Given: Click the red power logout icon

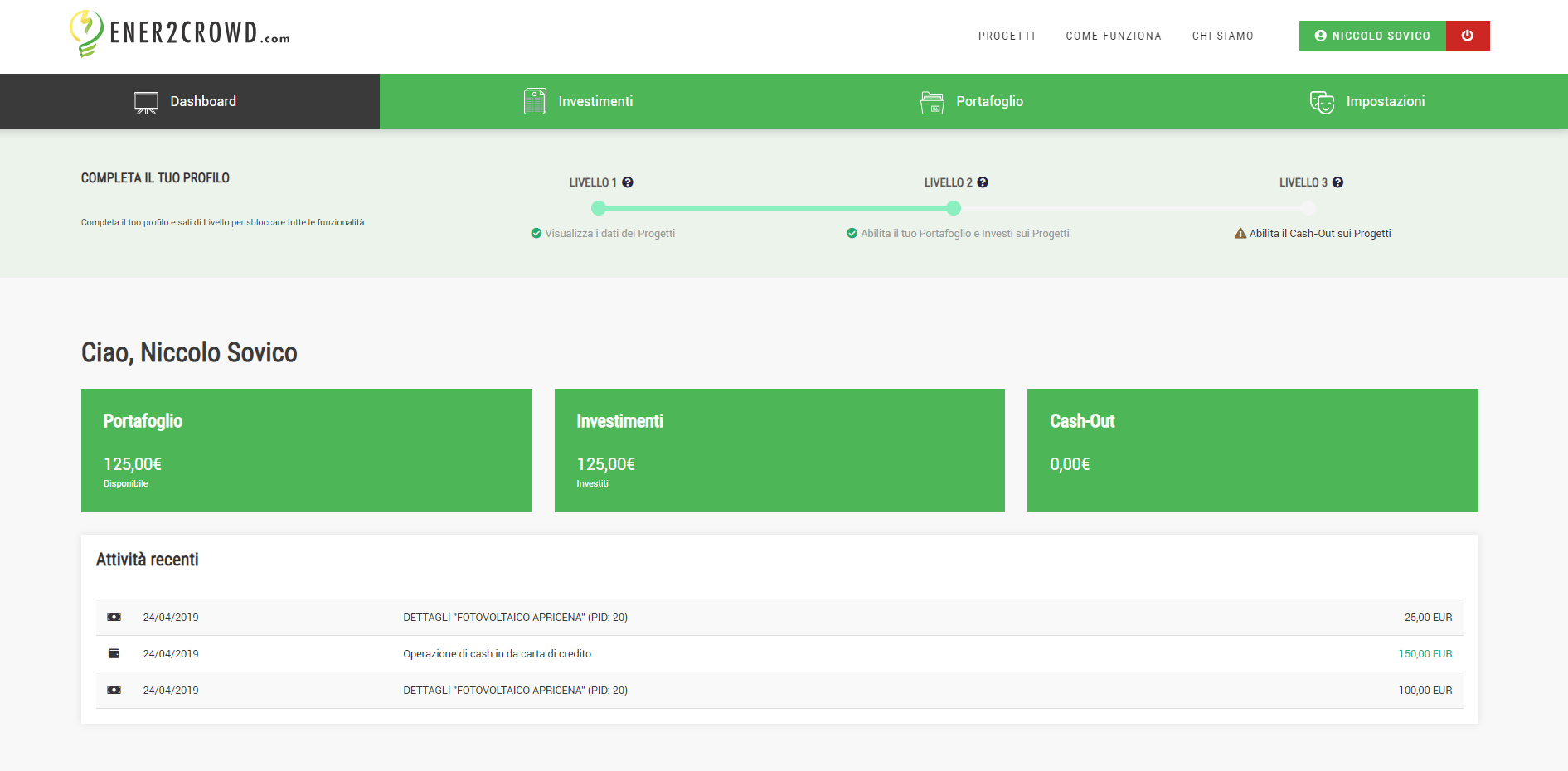Looking at the screenshot, I should [1467, 36].
